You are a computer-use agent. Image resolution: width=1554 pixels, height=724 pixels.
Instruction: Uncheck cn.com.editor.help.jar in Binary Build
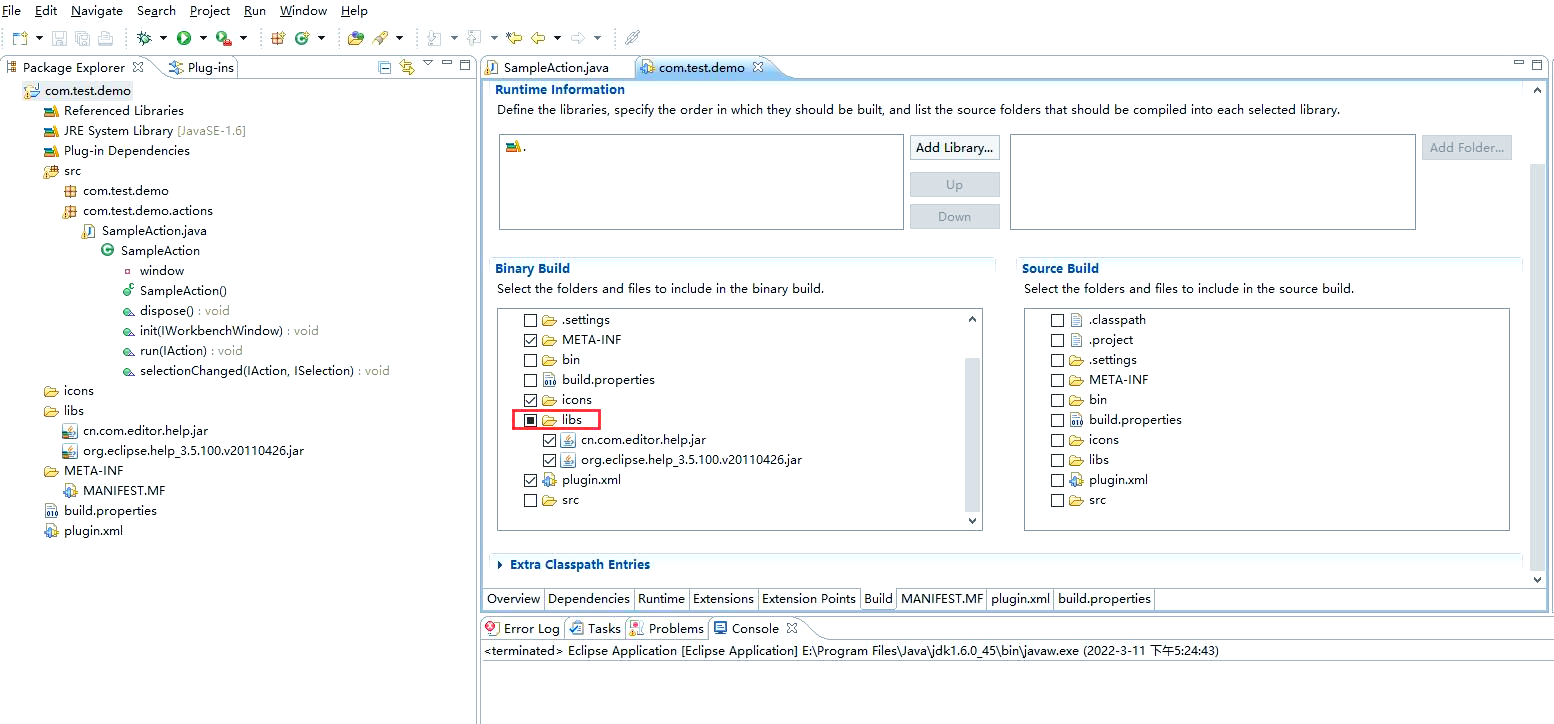tap(549, 440)
